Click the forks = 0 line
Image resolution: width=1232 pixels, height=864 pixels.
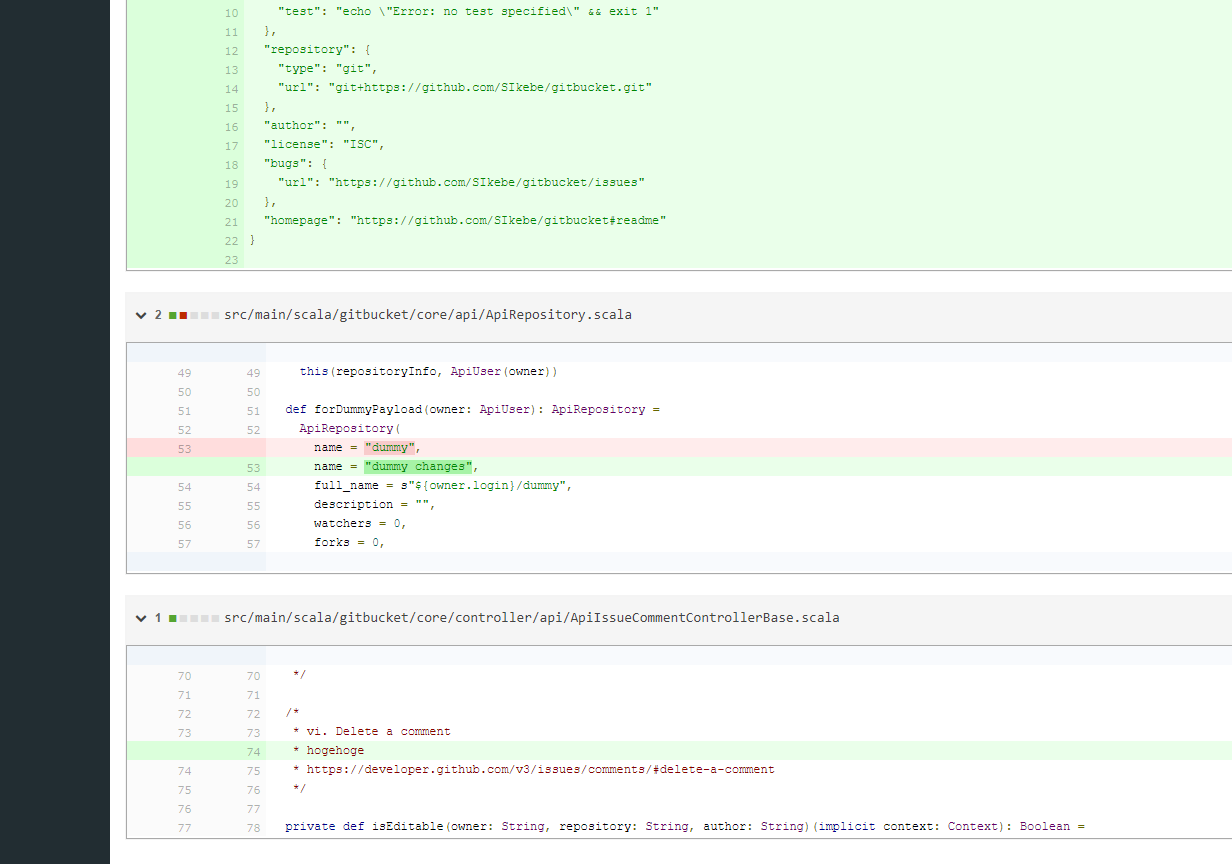(x=349, y=543)
